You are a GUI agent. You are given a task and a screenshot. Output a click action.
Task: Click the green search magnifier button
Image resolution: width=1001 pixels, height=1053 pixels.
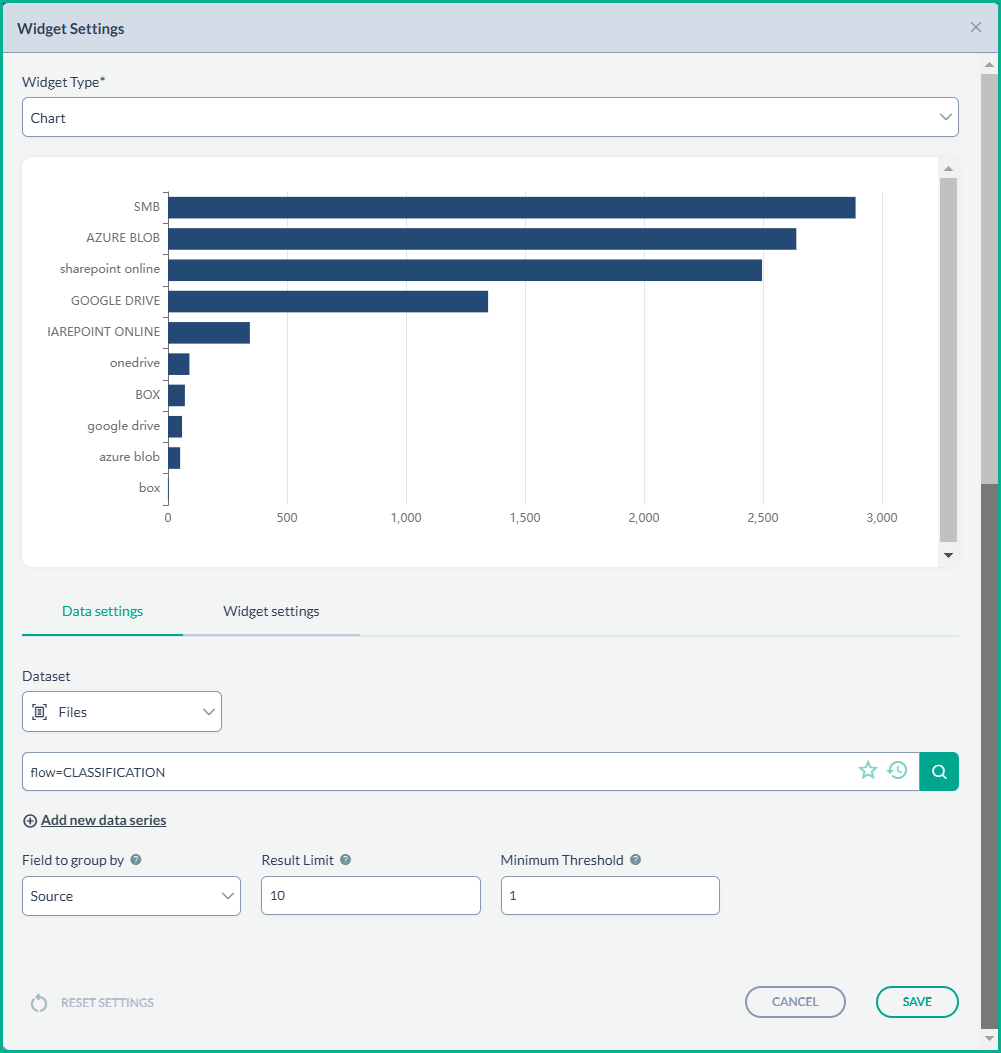point(939,771)
